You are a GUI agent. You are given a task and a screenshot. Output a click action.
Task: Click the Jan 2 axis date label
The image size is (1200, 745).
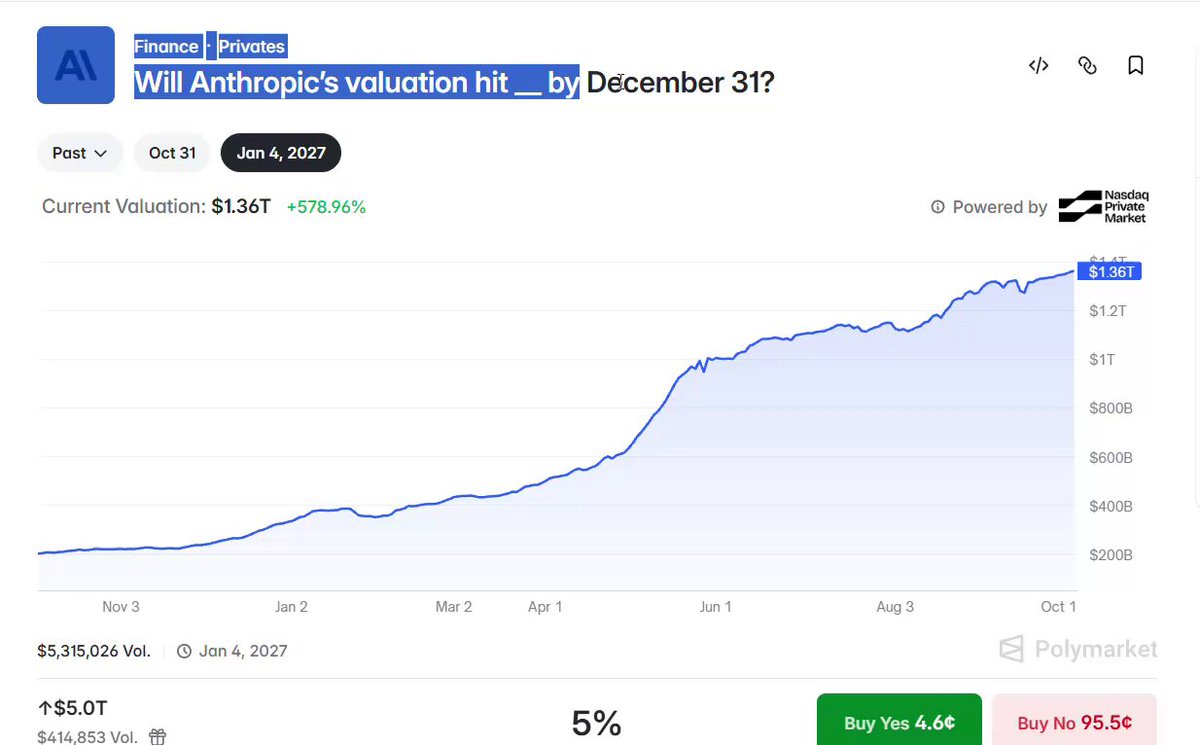pos(291,607)
